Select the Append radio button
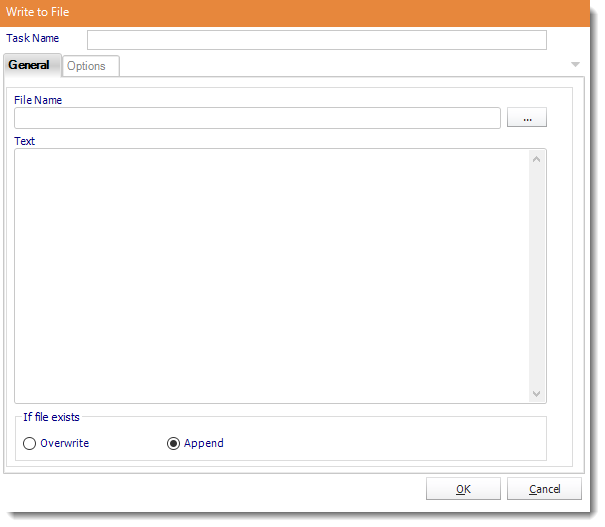 click(173, 444)
